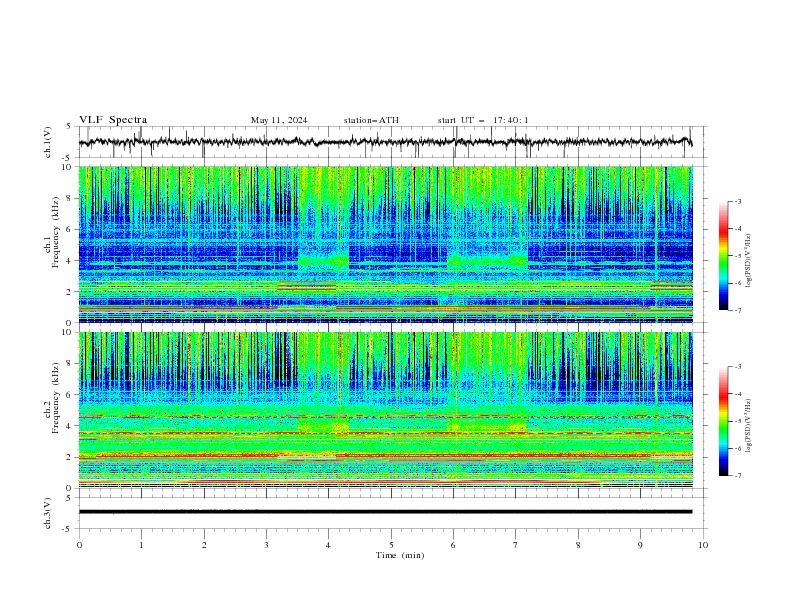This screenshot has width=792, height=612.
Task: Click the time axis tick label "1"
Action: (x=141, y=545)
